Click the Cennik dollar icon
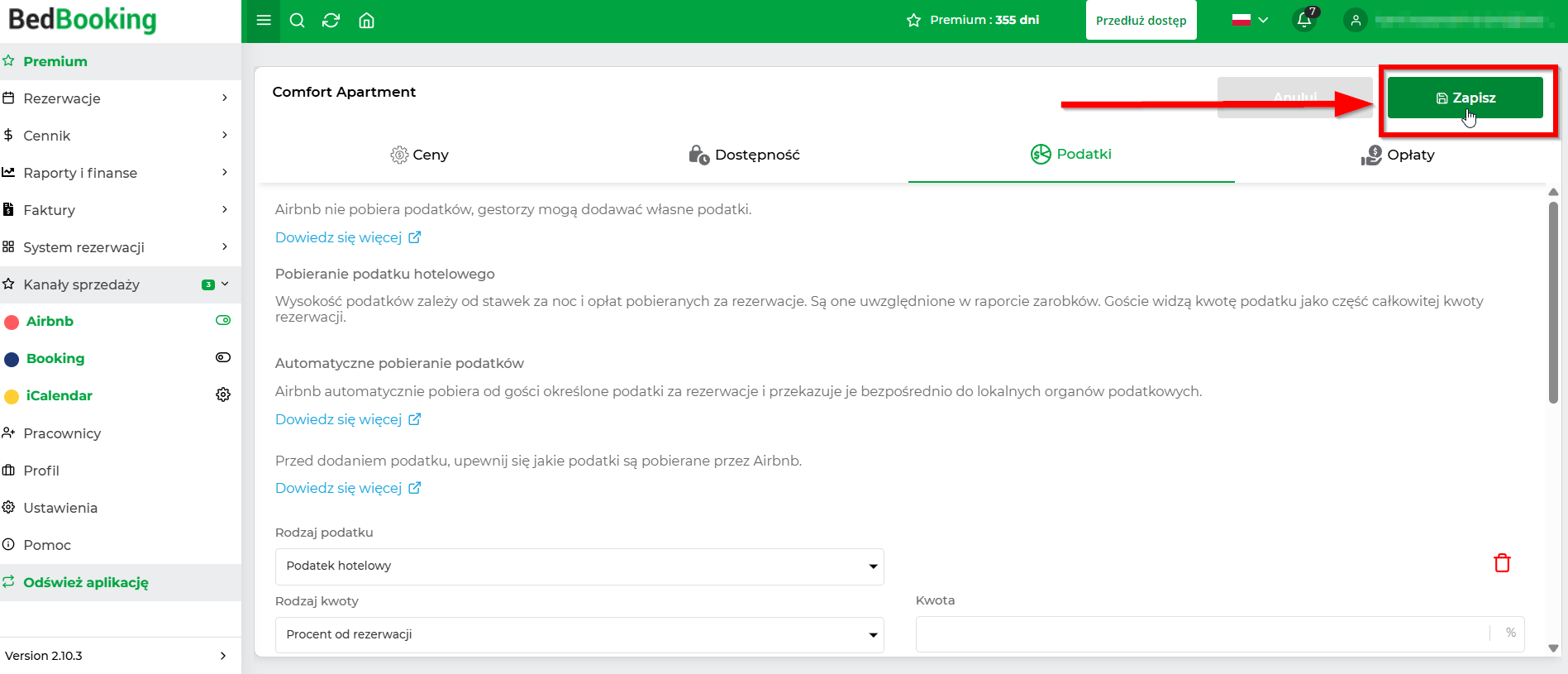Image resolution: width=1568 pixels, height=674 pixels. (x=8, y=135)
